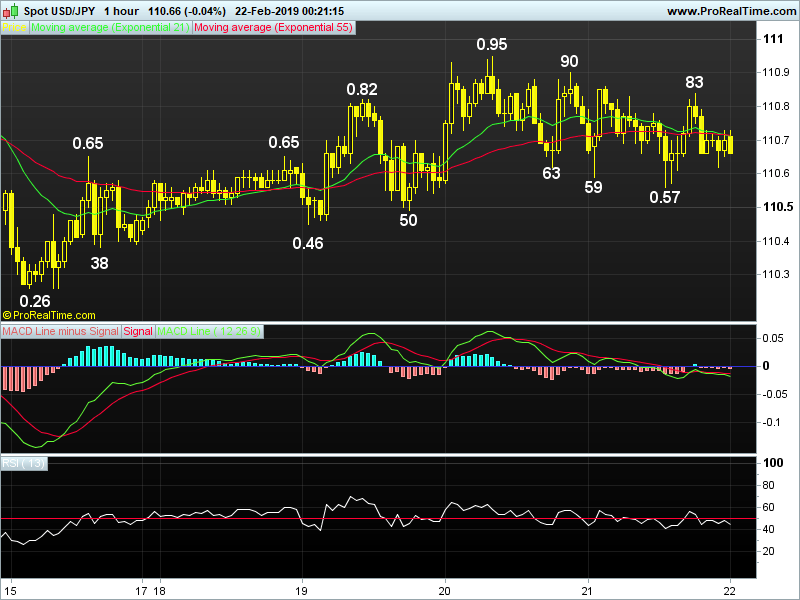Select the Moving average (Exponential 21) label
Image resolution: width=800 pixels, height=600 pixels.
(109, 28)
